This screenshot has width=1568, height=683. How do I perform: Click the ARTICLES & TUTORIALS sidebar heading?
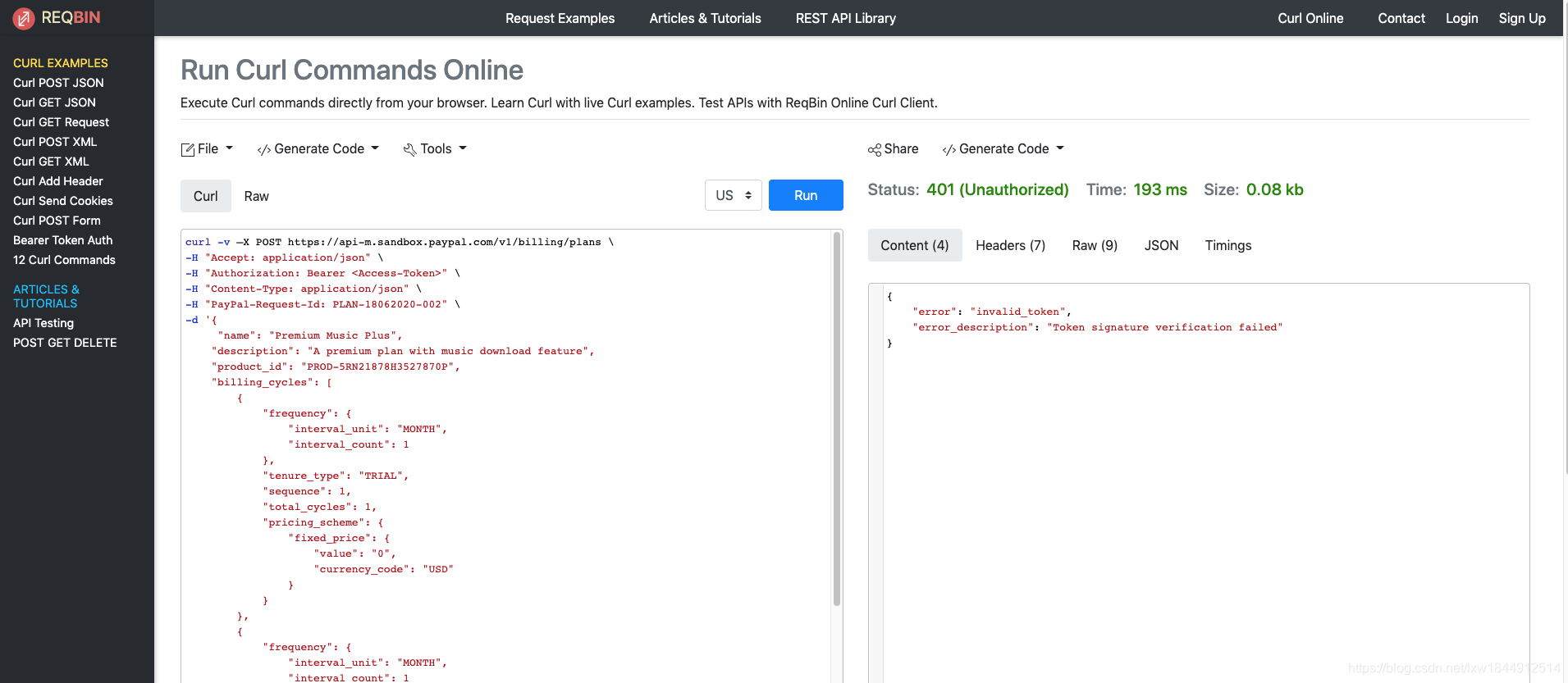[x=46, y=296]
